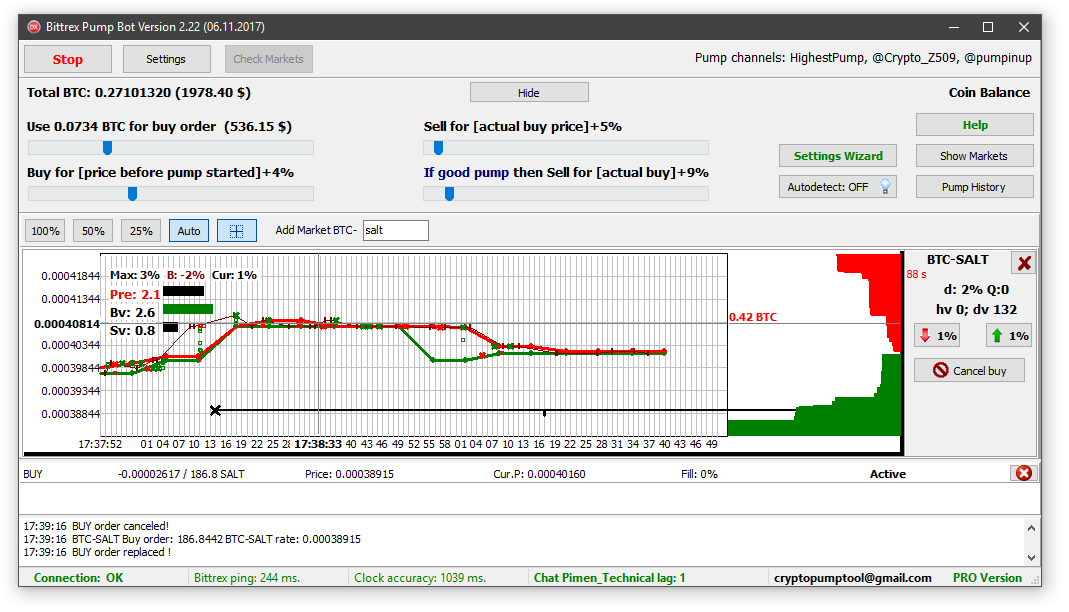
Task: Click Show Markets button
Action: click(x=975, y=156)
